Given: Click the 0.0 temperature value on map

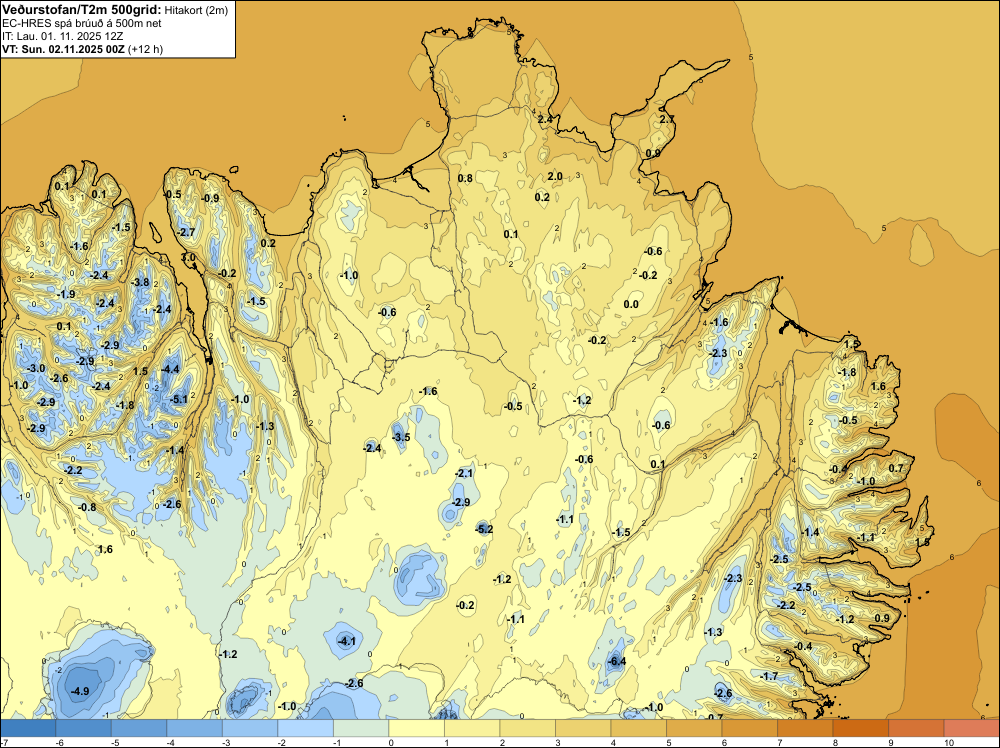Looking at the screenshot, I should pyautogui.click(x=631, y=304).
